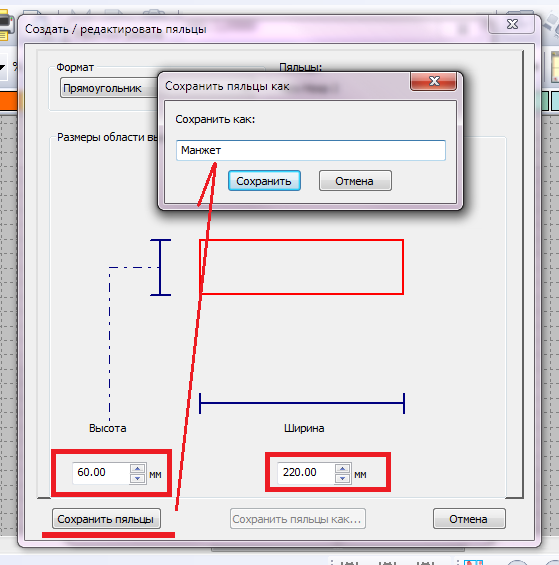Screen dimensions: 559x565
Task: Decrease Высота with the down arrow
Action: (x=137, y=479)
